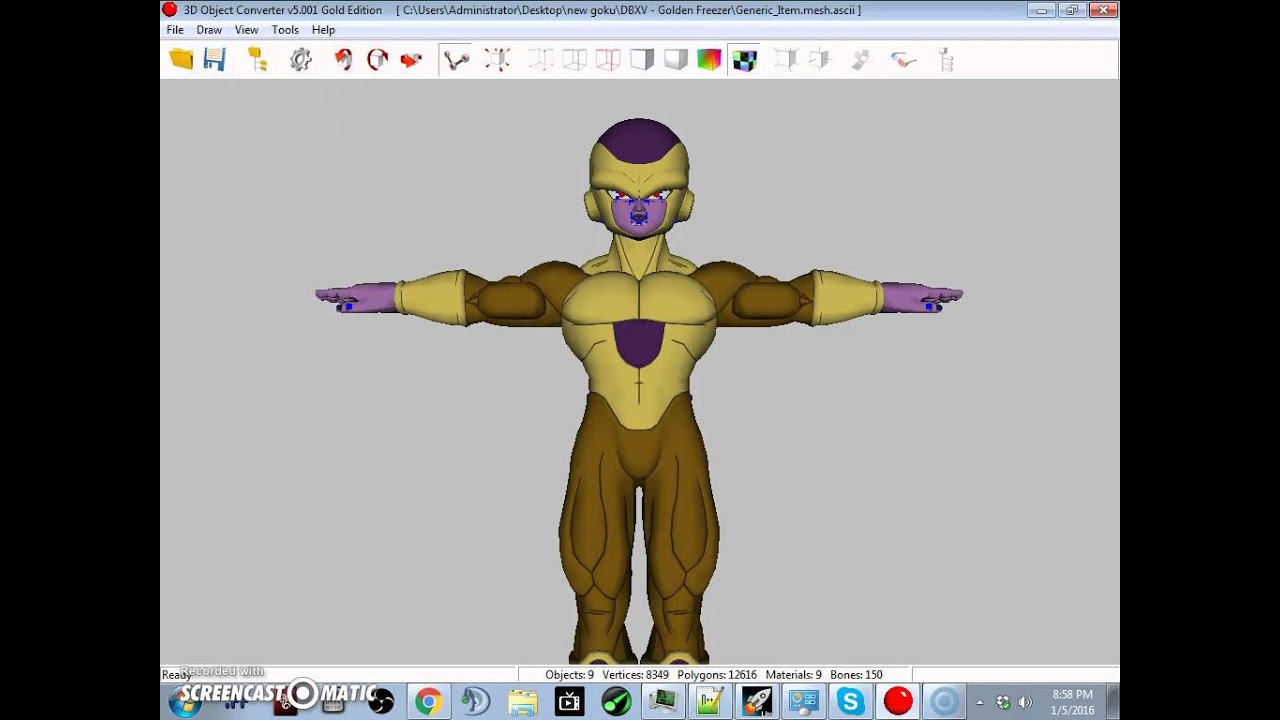Open the Draw menu
Image resolution: width=1280 pixels, height=720 pixels.
point(209,30)
